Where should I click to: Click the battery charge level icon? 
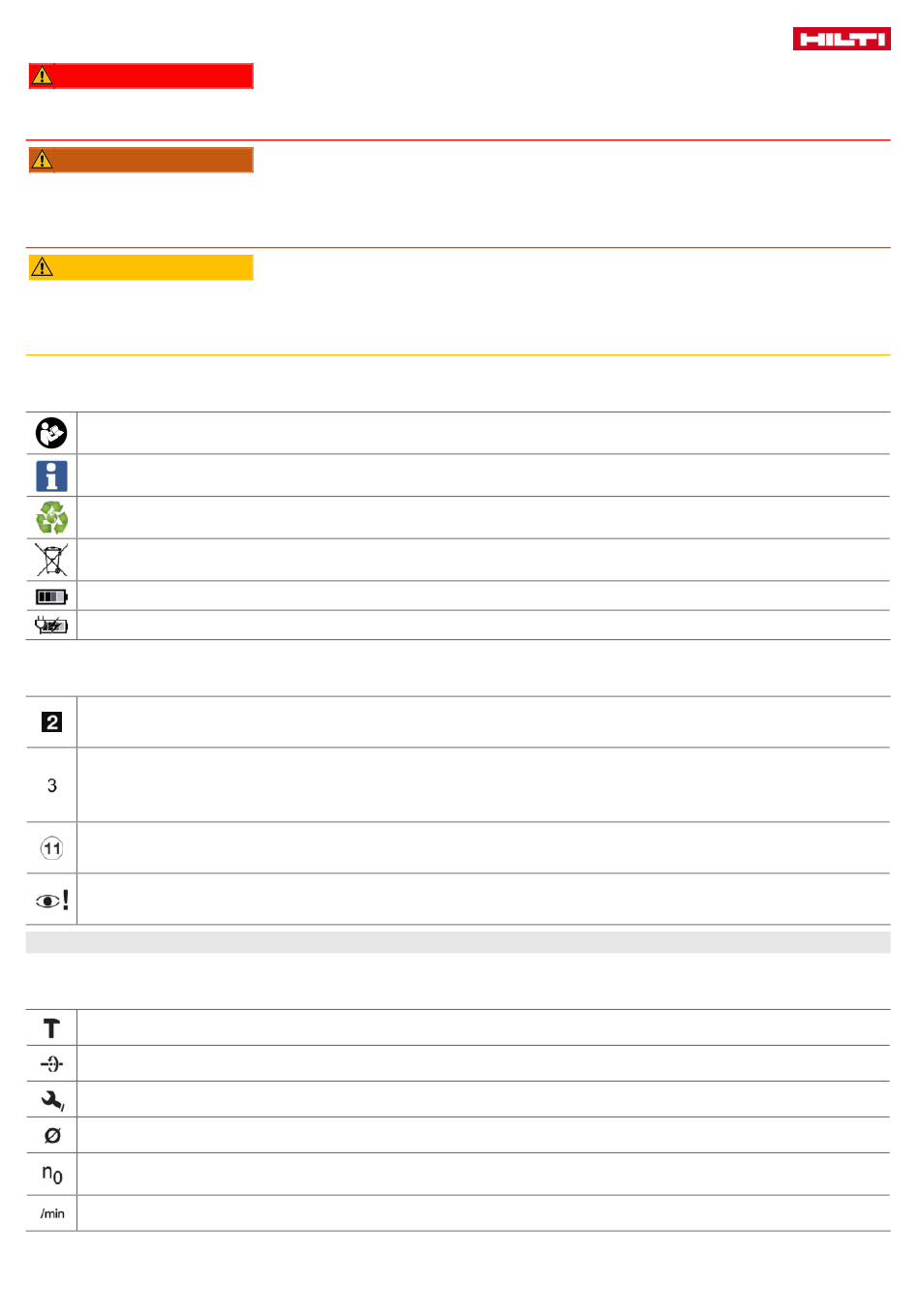(x=51, y=597)
